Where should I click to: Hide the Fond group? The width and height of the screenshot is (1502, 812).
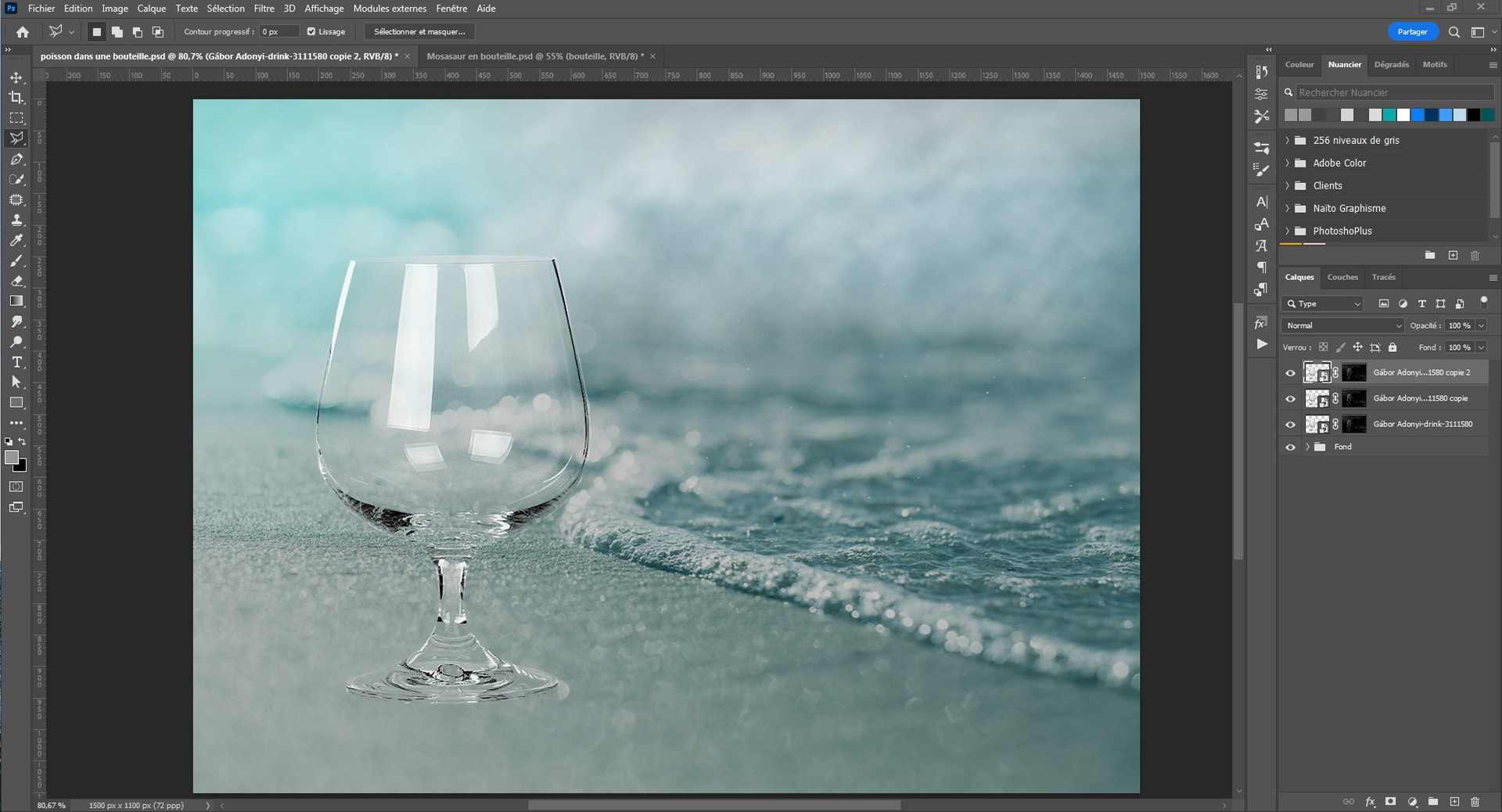click(x=1290, y=447)
